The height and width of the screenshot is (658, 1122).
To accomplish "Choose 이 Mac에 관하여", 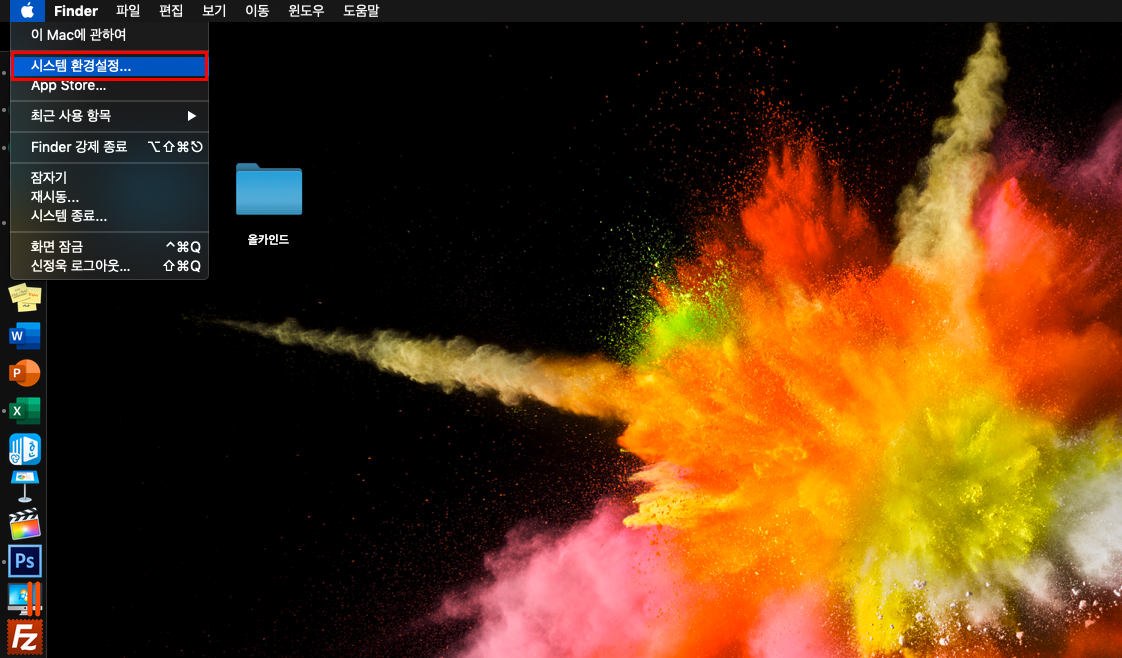I will tap(109, 34).
